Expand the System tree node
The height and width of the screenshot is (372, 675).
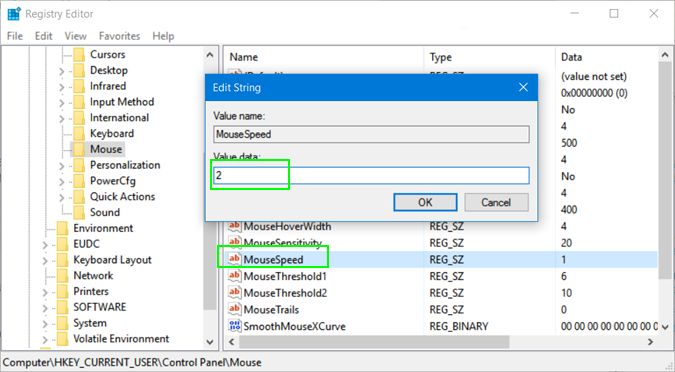45,324
